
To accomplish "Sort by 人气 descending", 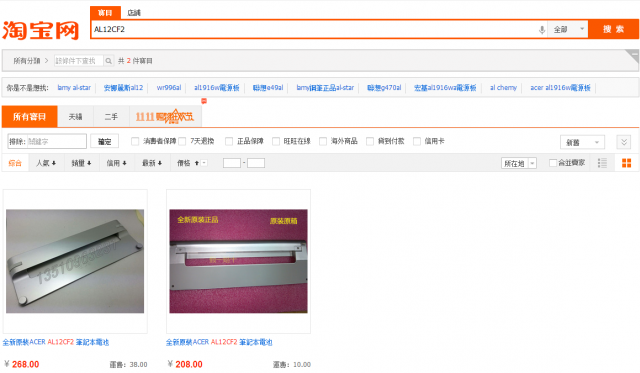I will tap(46, 163).
